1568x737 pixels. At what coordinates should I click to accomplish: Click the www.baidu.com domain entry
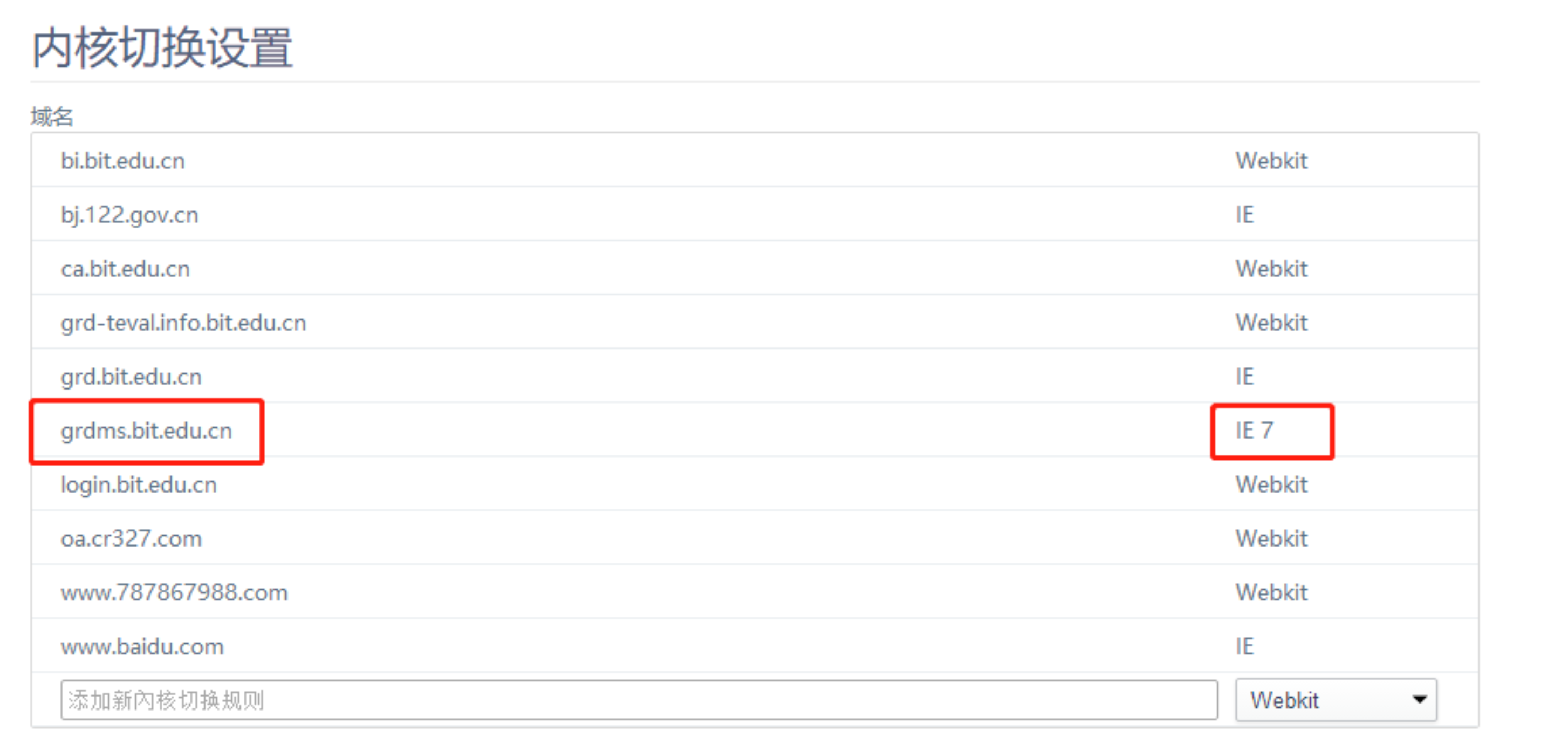click(142, 646)
